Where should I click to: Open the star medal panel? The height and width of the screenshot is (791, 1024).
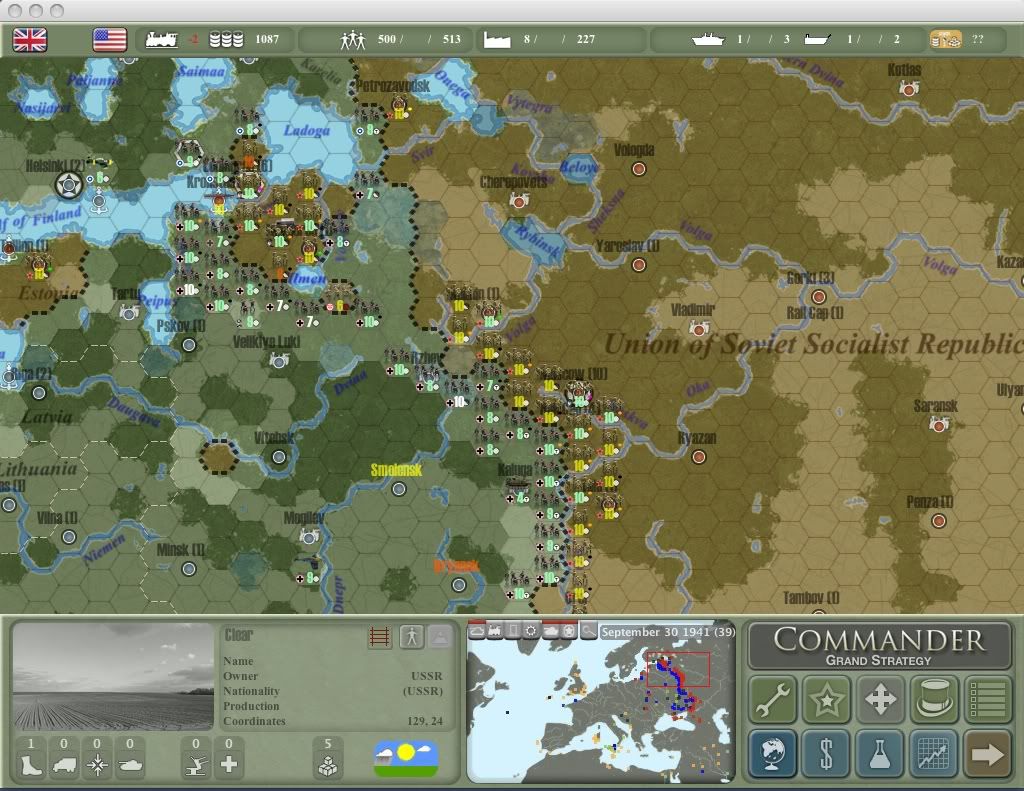827,699
